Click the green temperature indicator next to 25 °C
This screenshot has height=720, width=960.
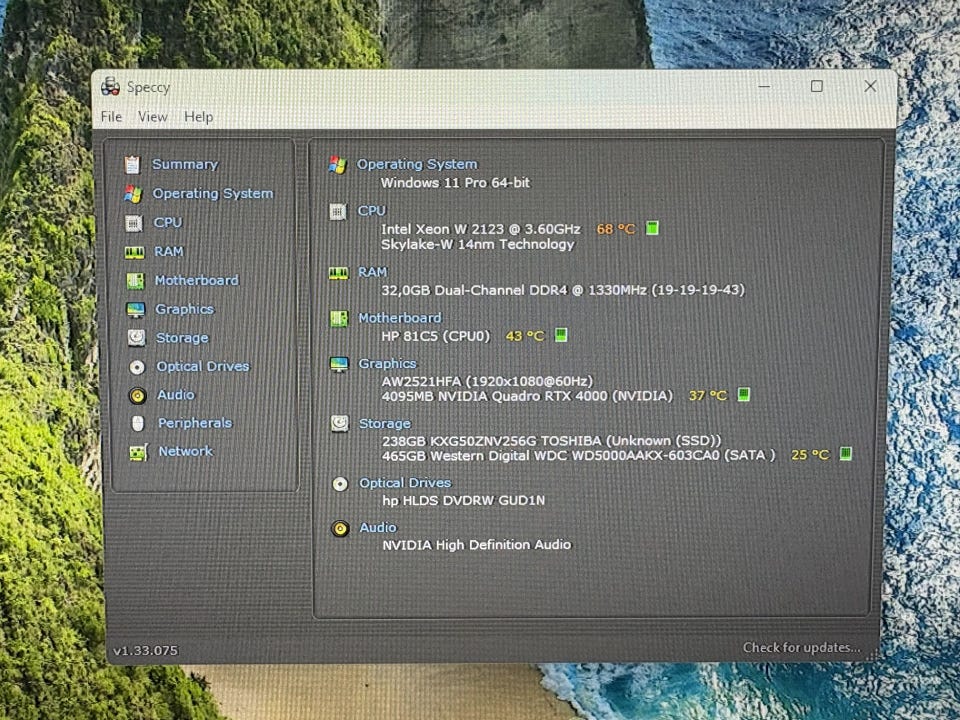846,454
